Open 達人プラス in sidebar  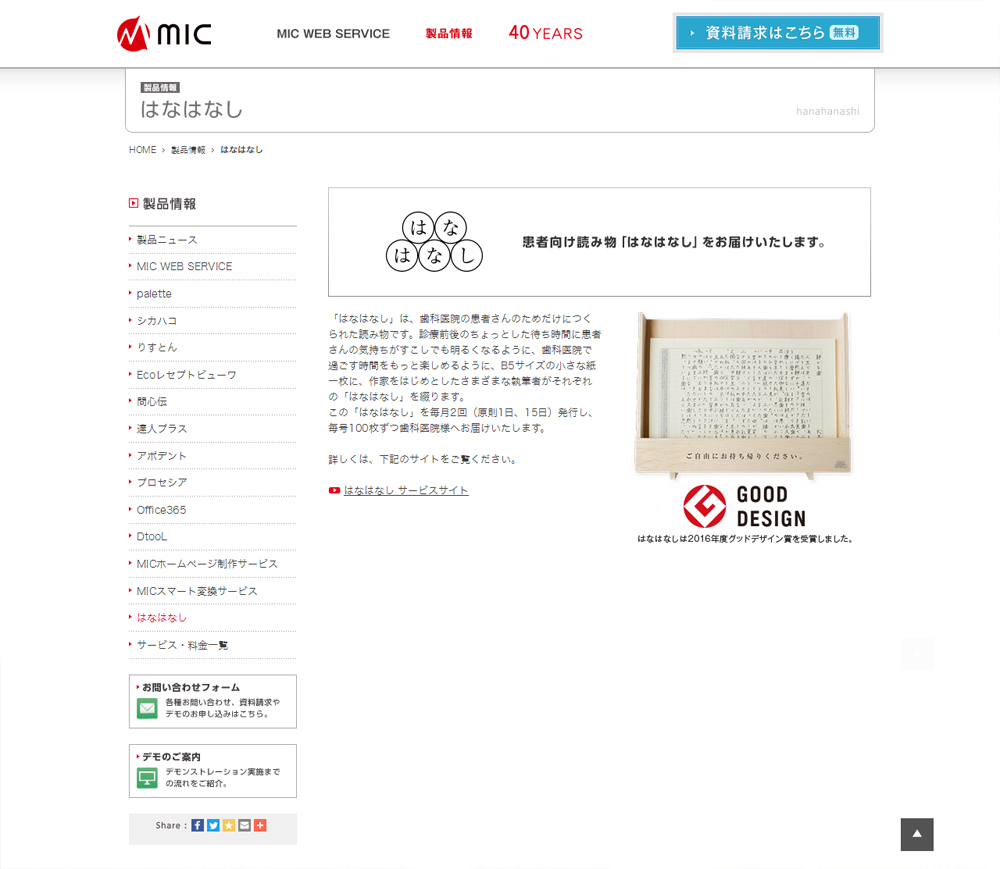pyautogui.click(x=162, y=428)
